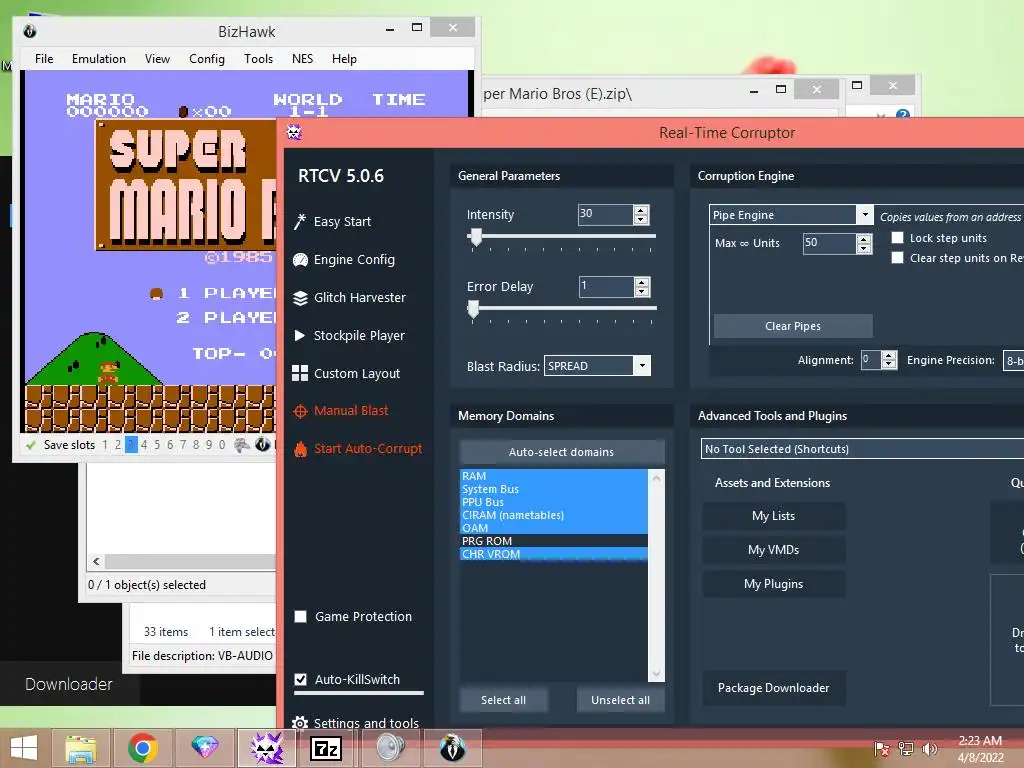Switch to BizHawk taskbar icon
This screenshot has width=1024, height=768.
(452, 748)
